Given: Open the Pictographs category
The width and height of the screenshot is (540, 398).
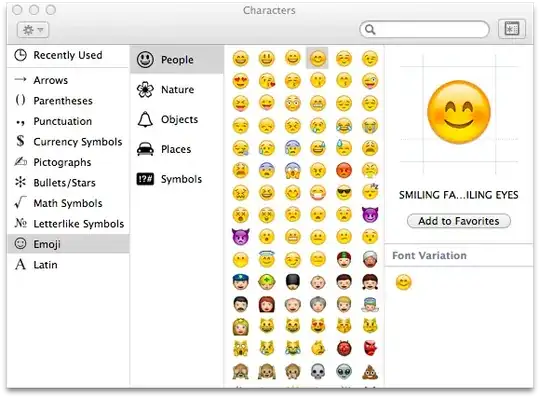Looking at the screenshot, I should coord(68,162).
